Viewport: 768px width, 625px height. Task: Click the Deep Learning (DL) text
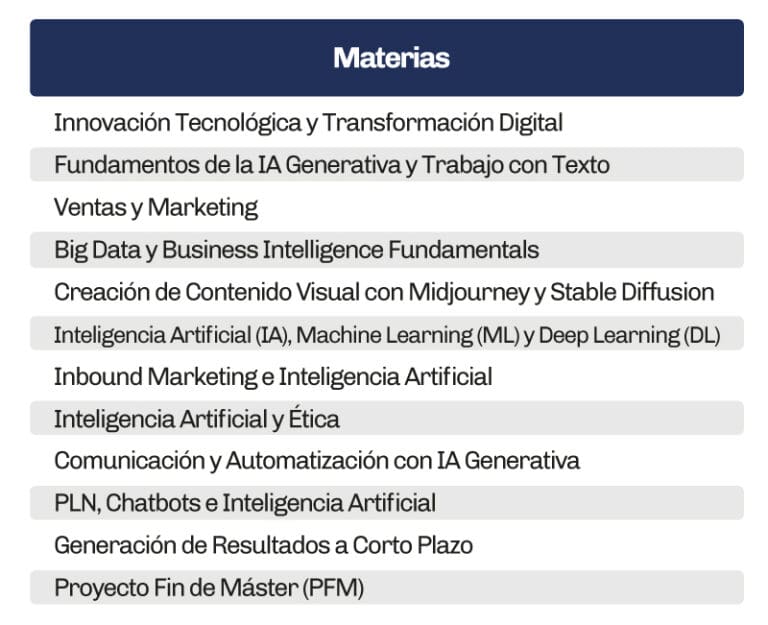[x=629, y=336]
